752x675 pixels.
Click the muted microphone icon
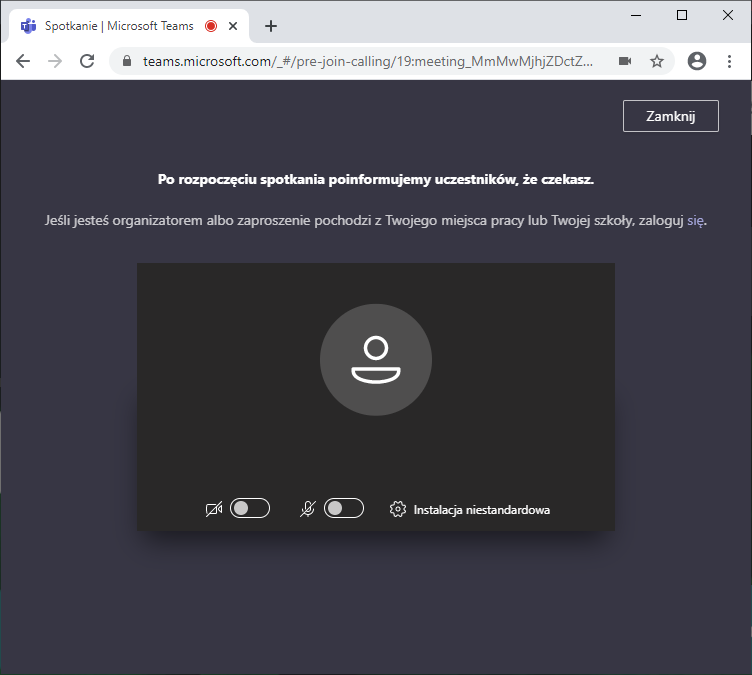tap(308, 509)
